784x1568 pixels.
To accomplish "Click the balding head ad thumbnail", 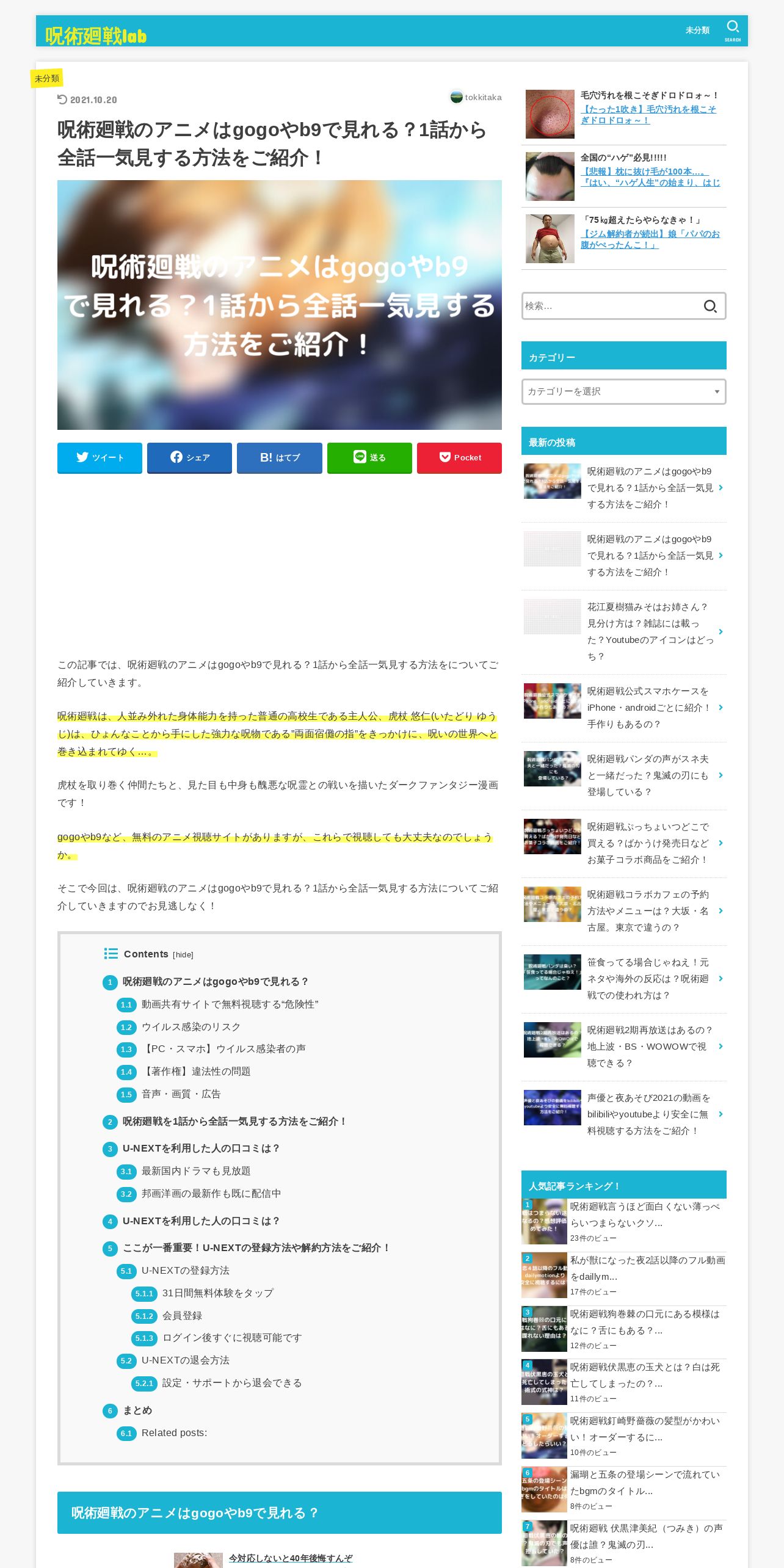I will point(550,176).
